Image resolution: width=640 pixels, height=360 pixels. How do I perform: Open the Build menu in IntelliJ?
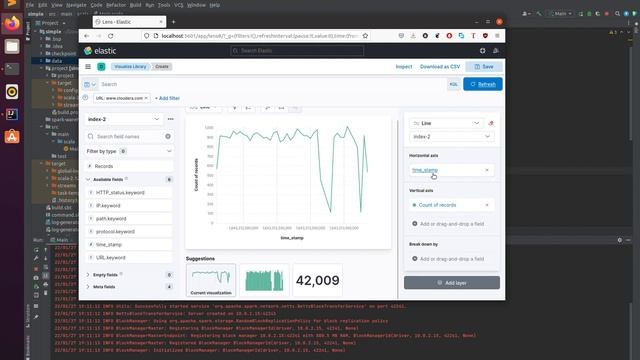point(135,5)
